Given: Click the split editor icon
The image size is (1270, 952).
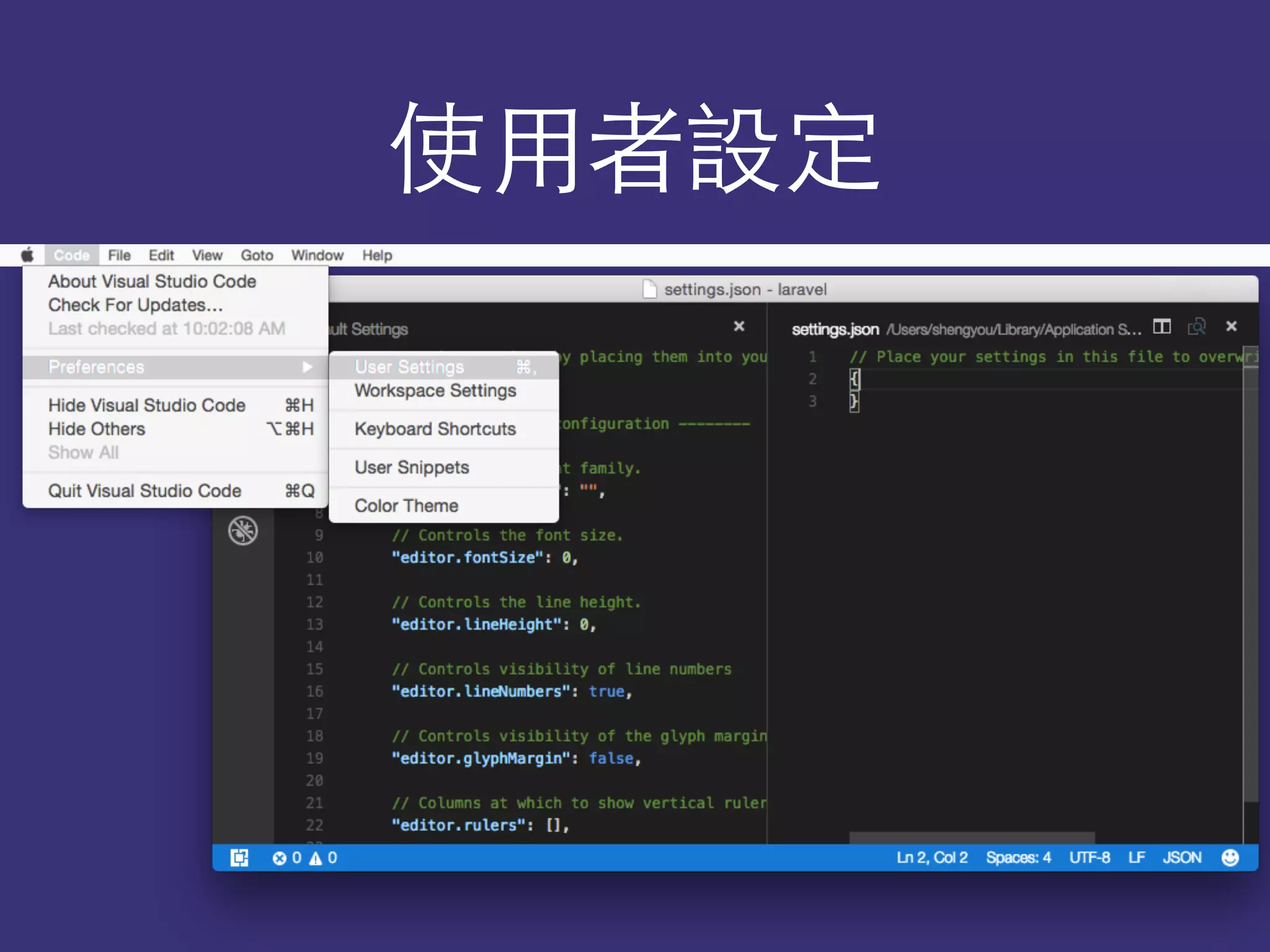Looking at the screenshot, I should coord(1161,327).
